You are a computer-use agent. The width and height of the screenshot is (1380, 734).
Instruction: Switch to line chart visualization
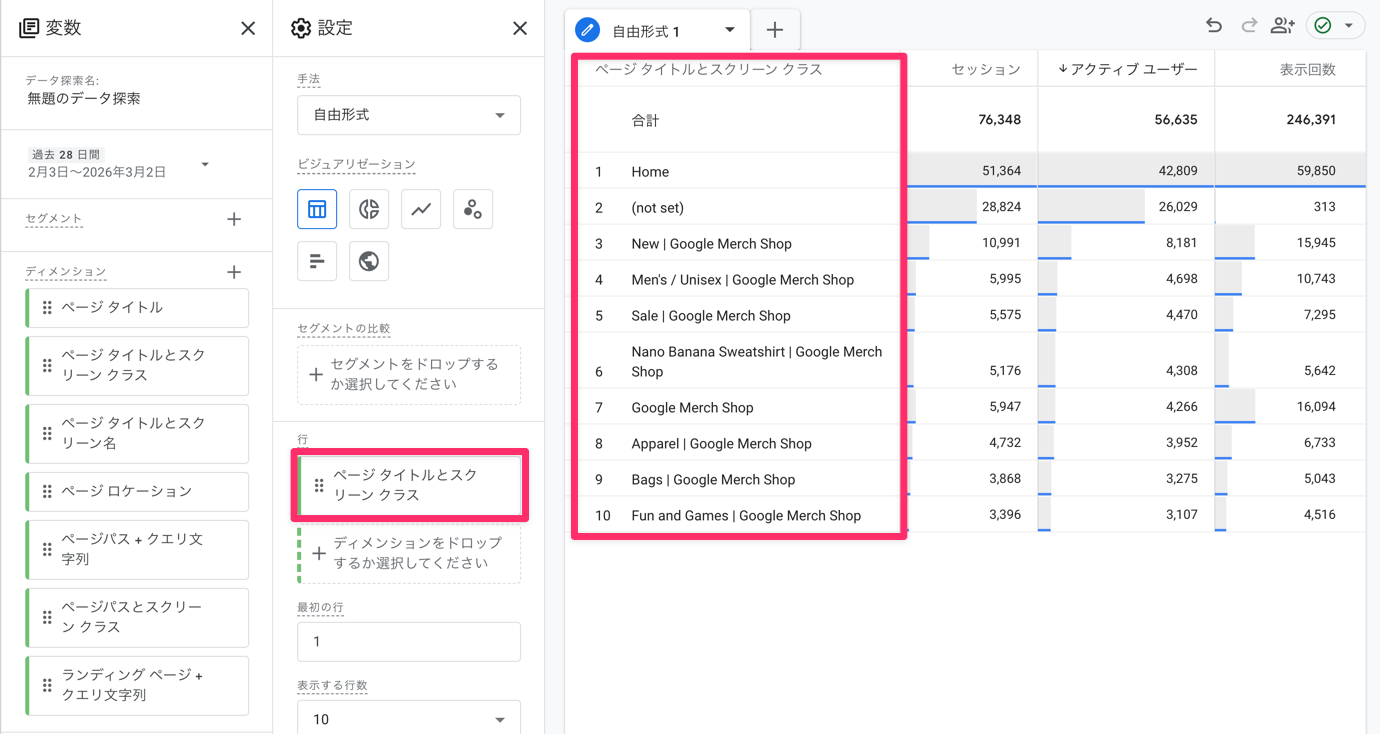click(x=421, y=209)
